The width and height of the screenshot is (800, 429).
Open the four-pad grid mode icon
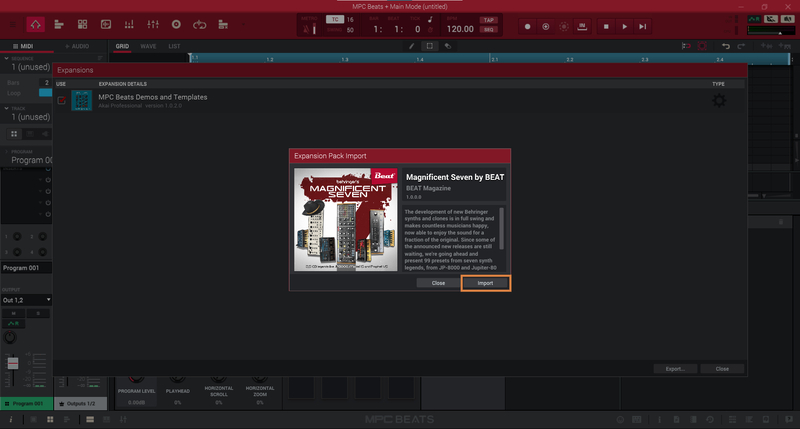point(82,24)
